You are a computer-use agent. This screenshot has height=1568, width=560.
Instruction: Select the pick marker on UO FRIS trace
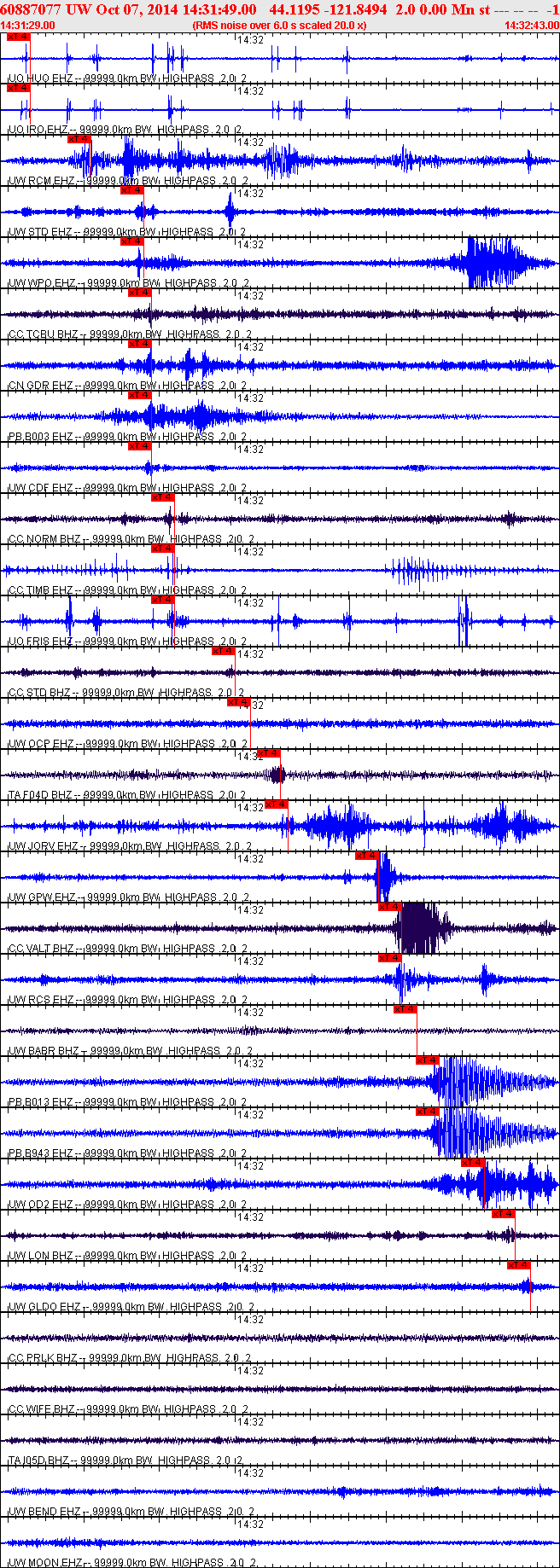(x=162, y=600)
